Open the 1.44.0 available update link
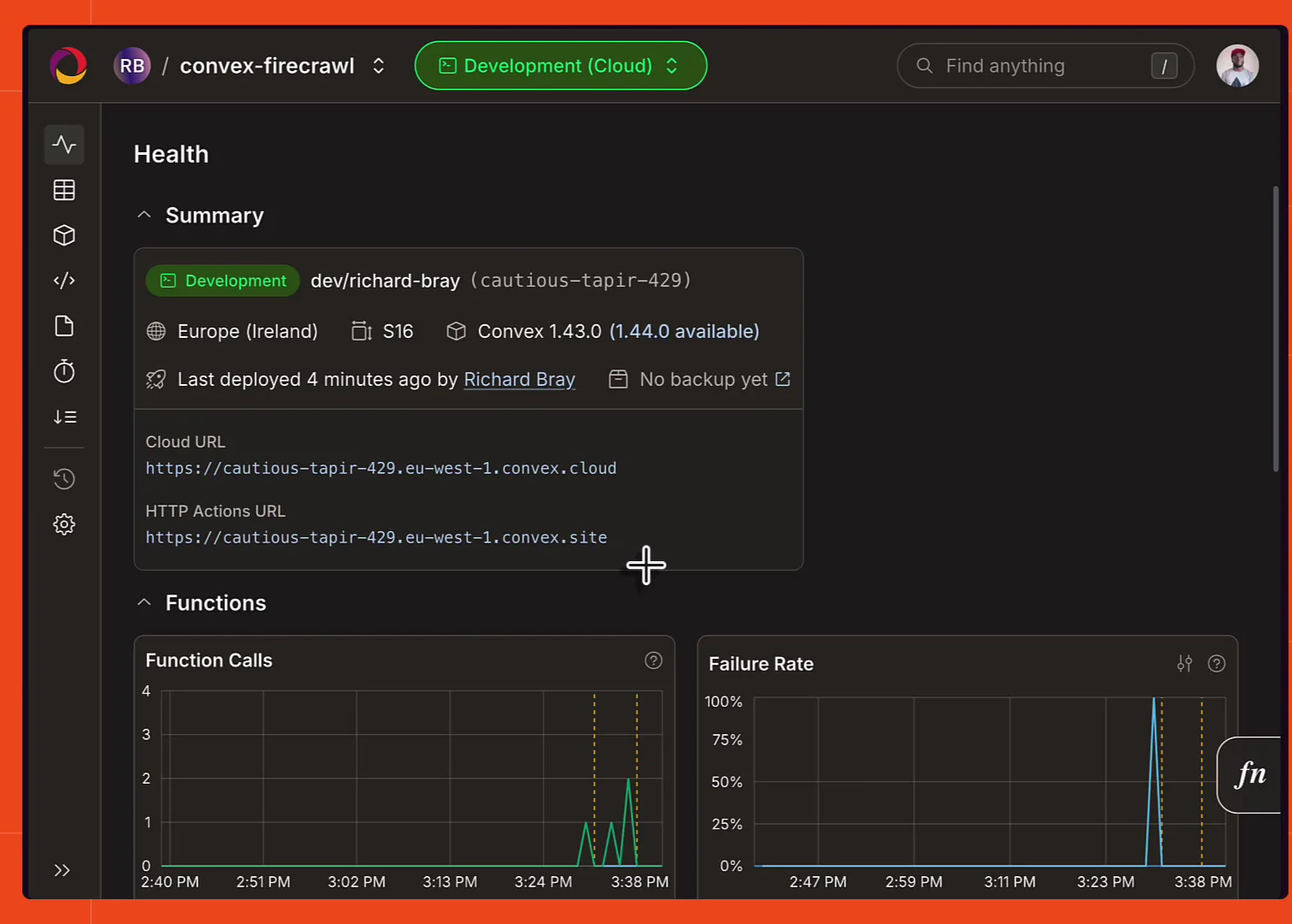Image resolution: width=1292 pixels, height=924 pixels. point(684,331)
